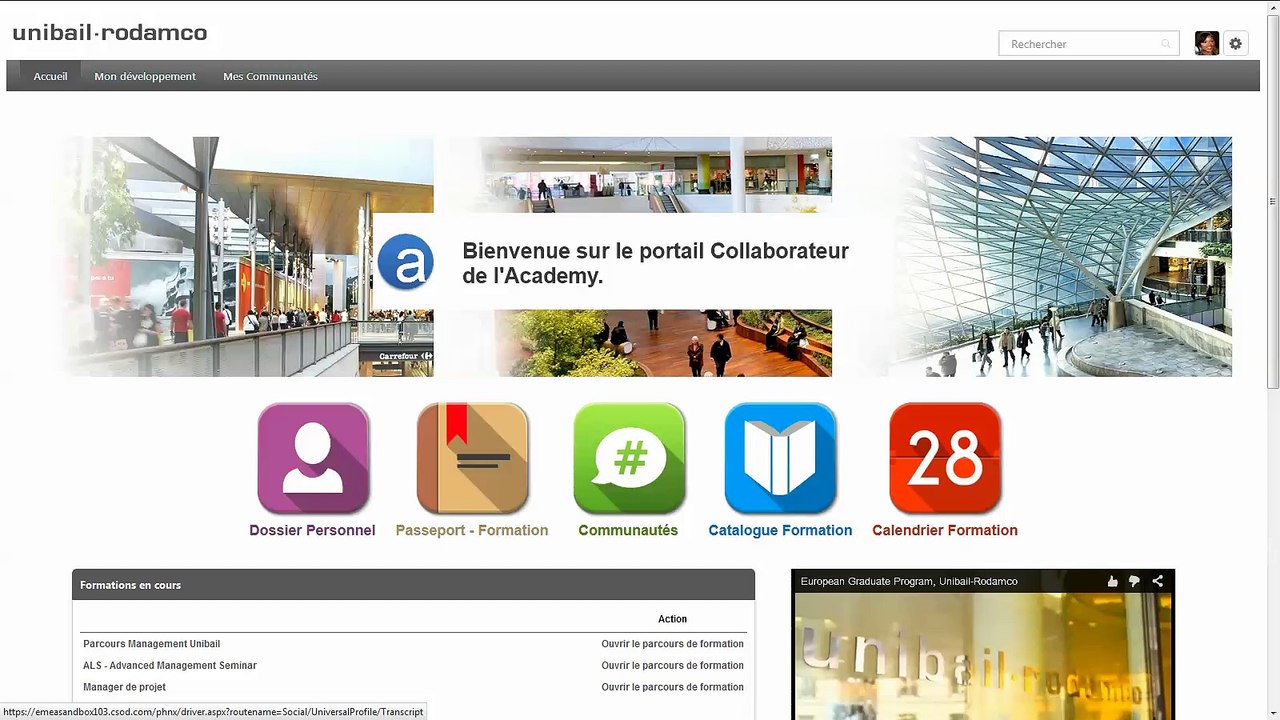This screenshot has width=1280, height=720.
Task: Open the Mon développement menu
Action: 145,76
